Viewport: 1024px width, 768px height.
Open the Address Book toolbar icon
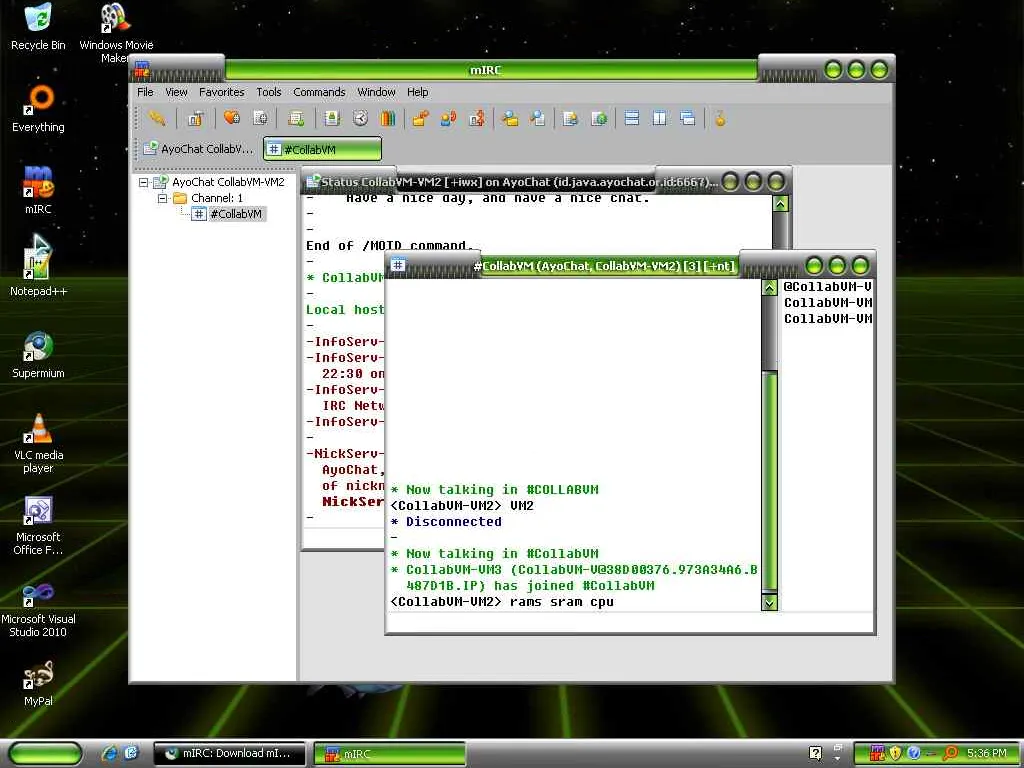332,118
